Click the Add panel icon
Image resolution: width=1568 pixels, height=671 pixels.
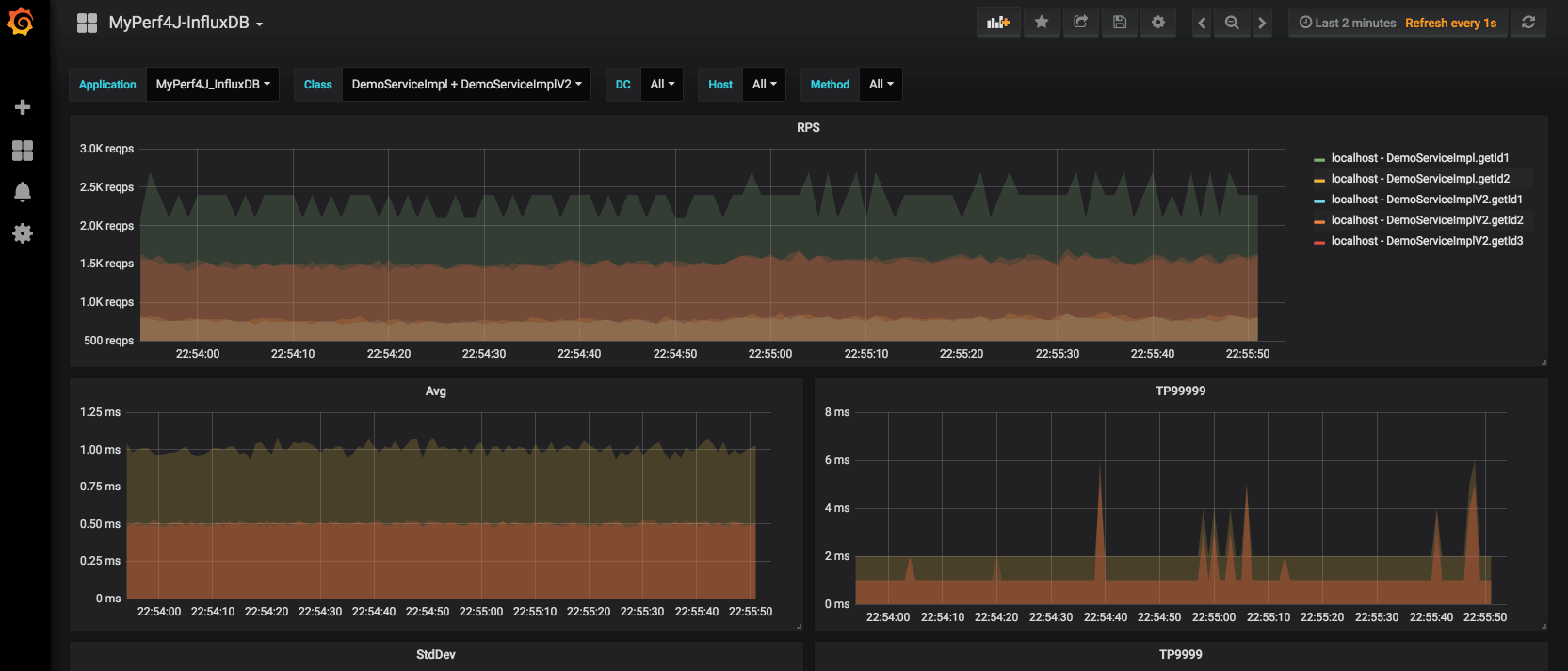coord(998,23)
